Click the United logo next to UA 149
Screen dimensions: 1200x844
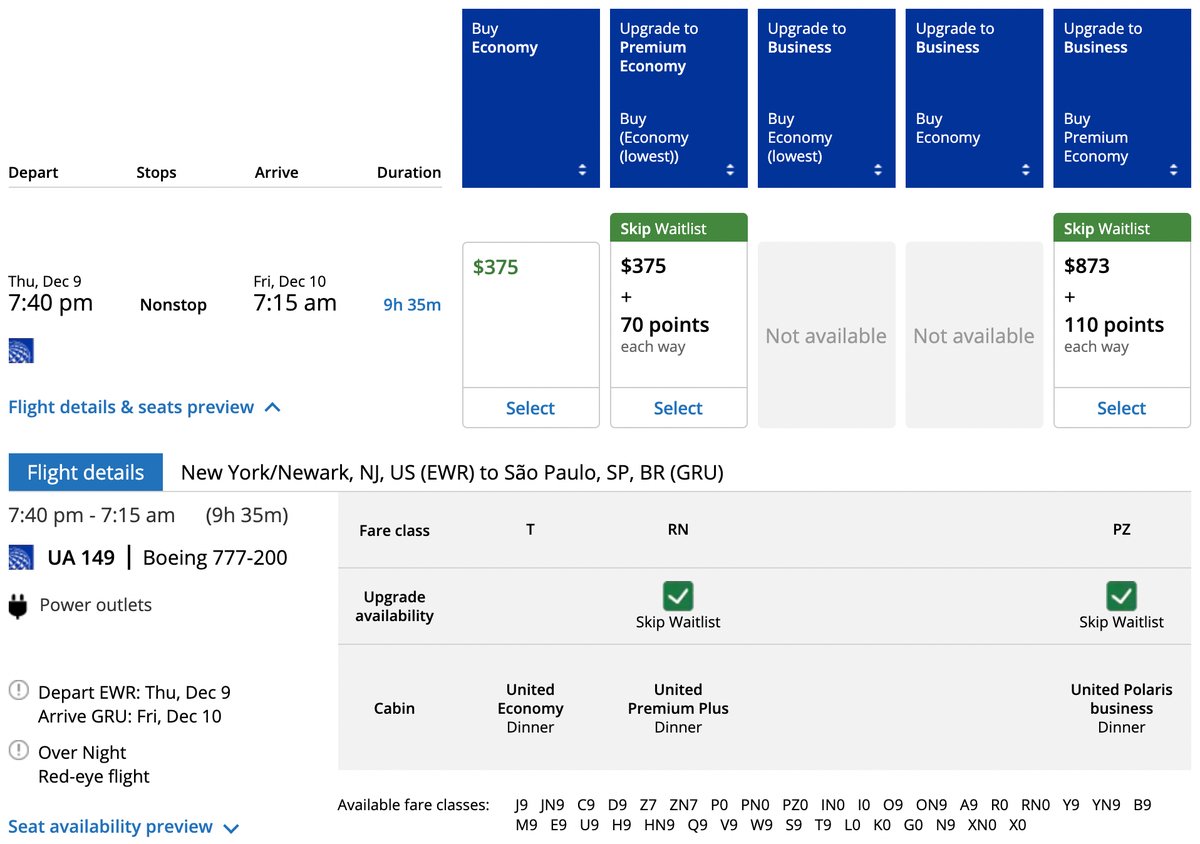(20, 557)
